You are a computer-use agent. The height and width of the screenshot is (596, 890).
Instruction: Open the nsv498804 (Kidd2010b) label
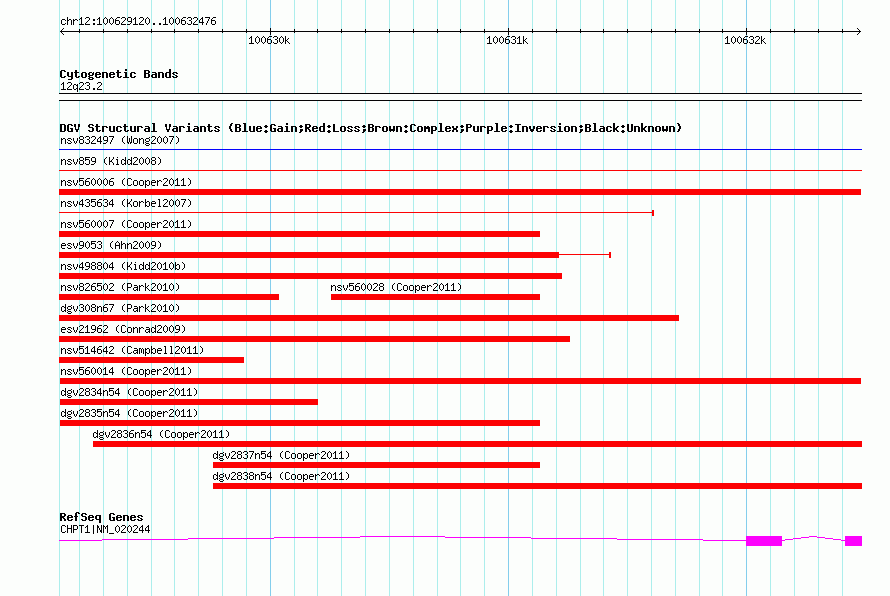coord(123,266)
